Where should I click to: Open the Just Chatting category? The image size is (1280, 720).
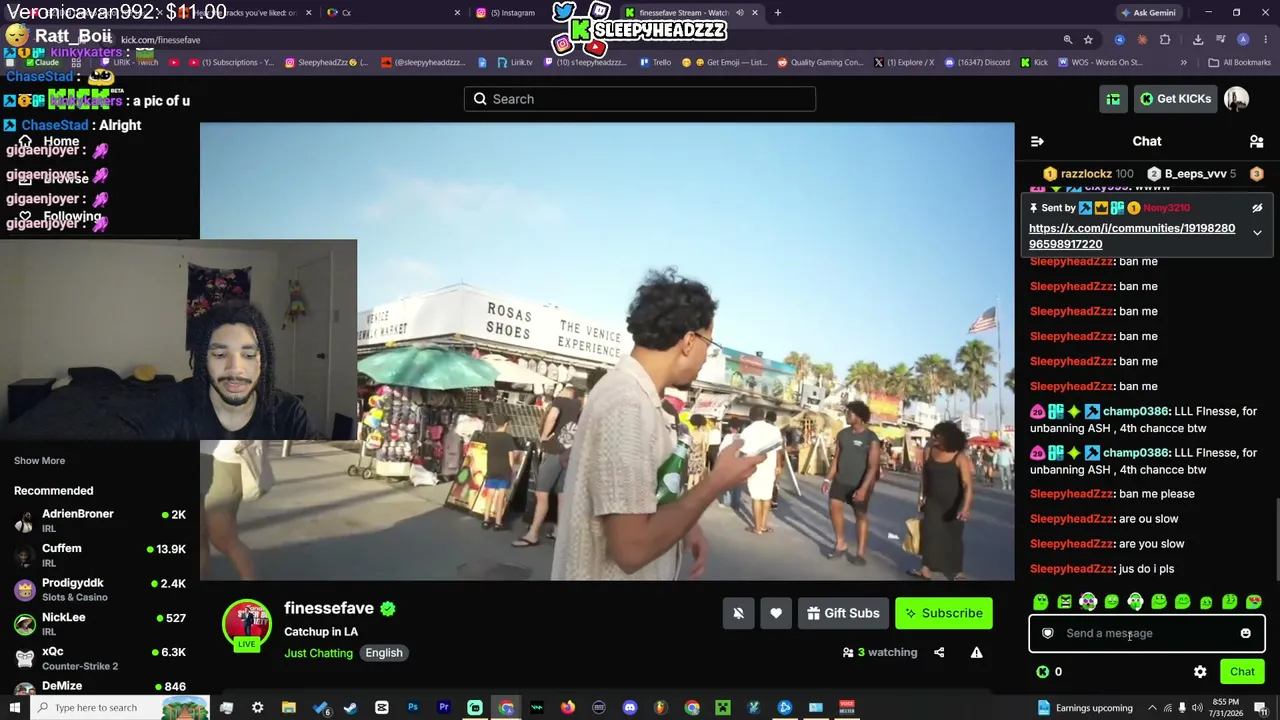click(318, 653)
